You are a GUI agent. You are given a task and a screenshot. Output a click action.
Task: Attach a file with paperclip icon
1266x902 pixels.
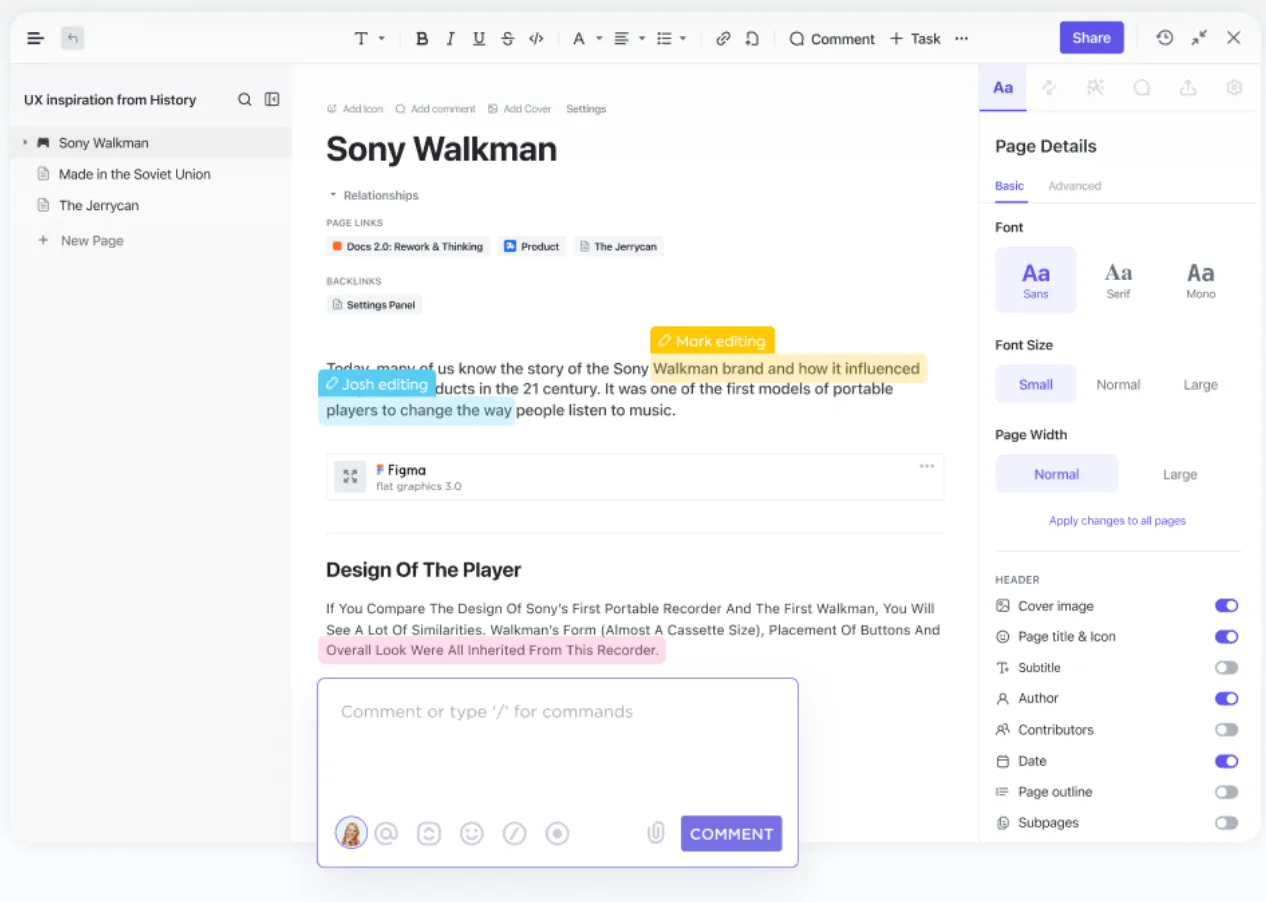(656, 833)
